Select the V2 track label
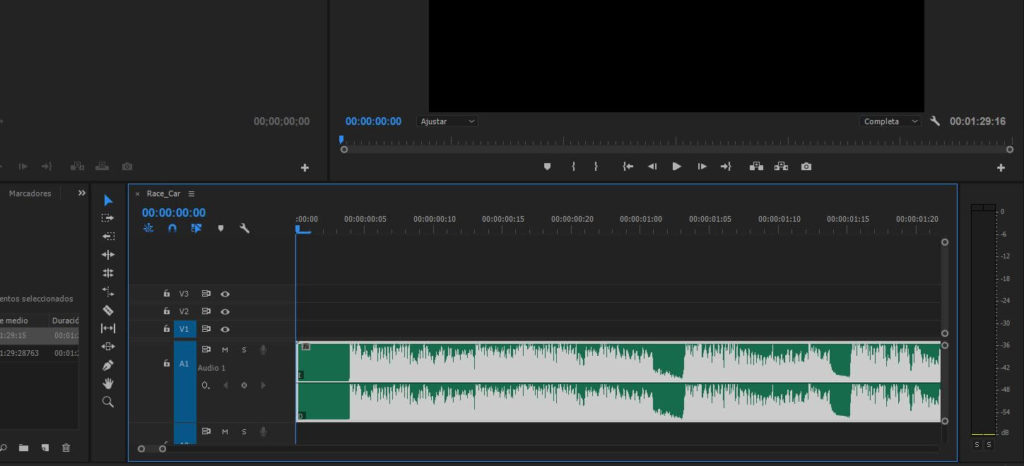 coord(184,311)
